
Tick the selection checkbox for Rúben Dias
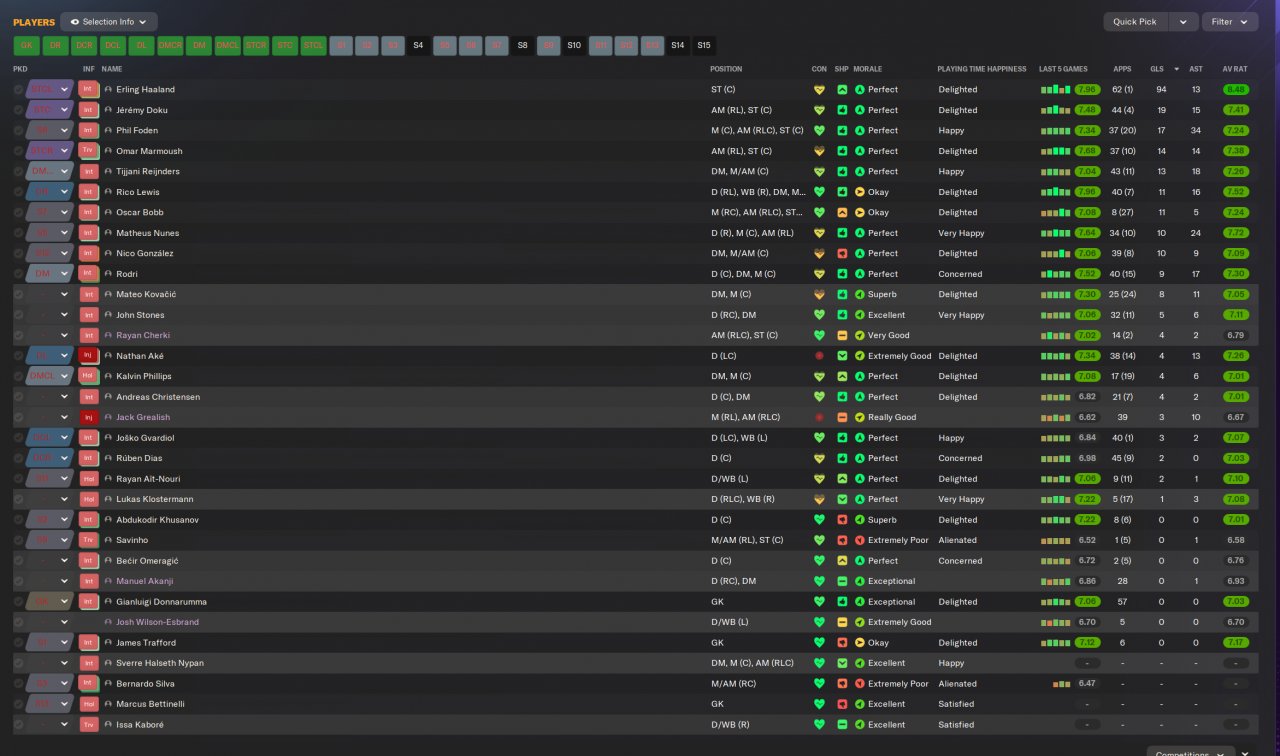tap(18, 458)
